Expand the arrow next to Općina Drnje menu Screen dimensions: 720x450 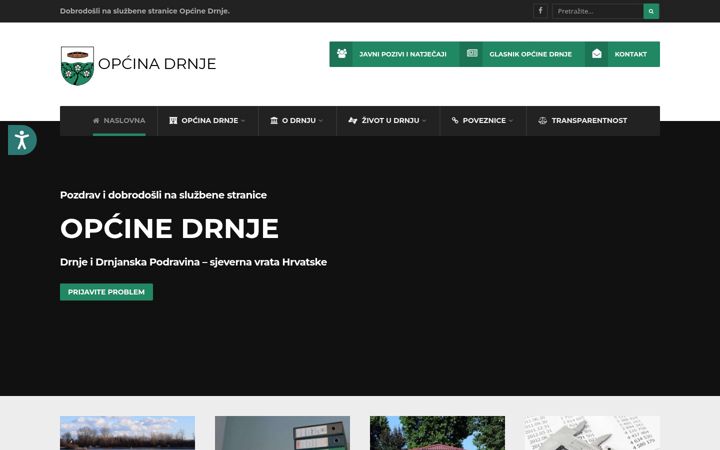click(243, 121)
